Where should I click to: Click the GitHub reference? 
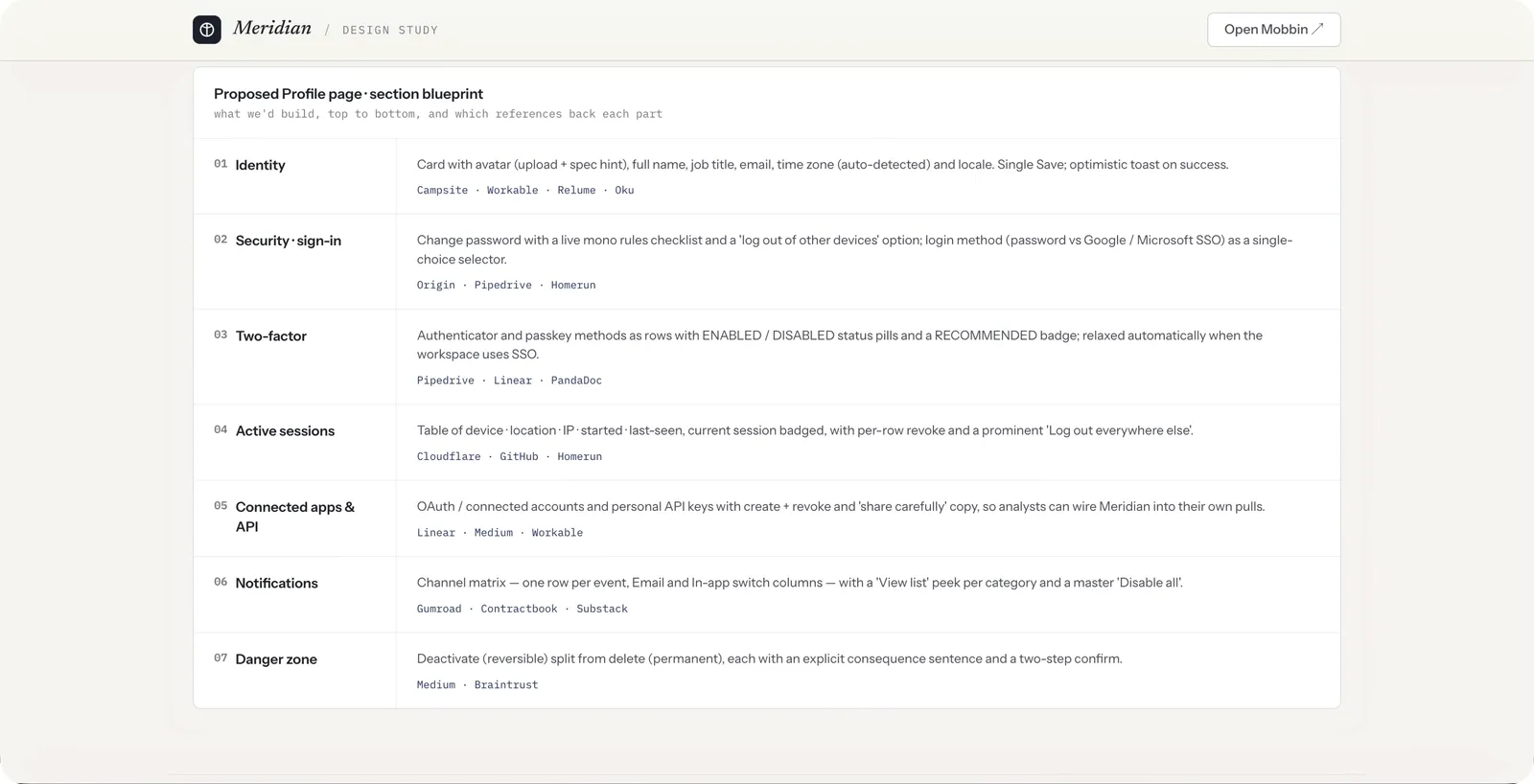click(x=519, y=457)
